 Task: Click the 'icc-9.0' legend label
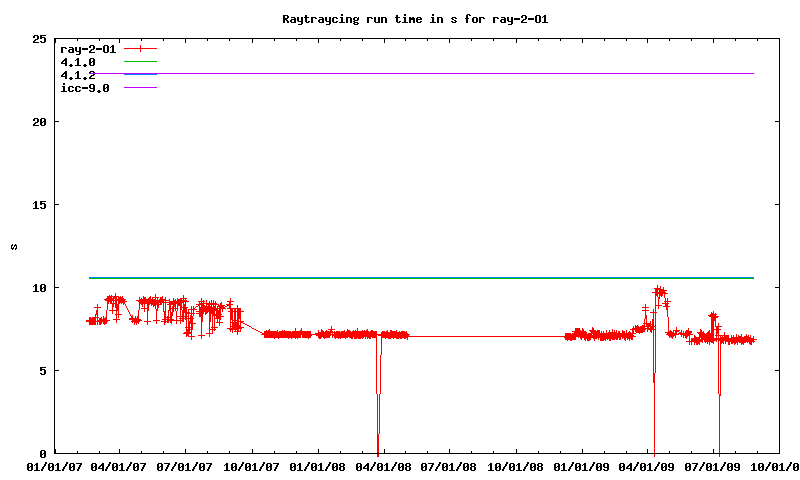pyautogui.click(x=85, y=88)
